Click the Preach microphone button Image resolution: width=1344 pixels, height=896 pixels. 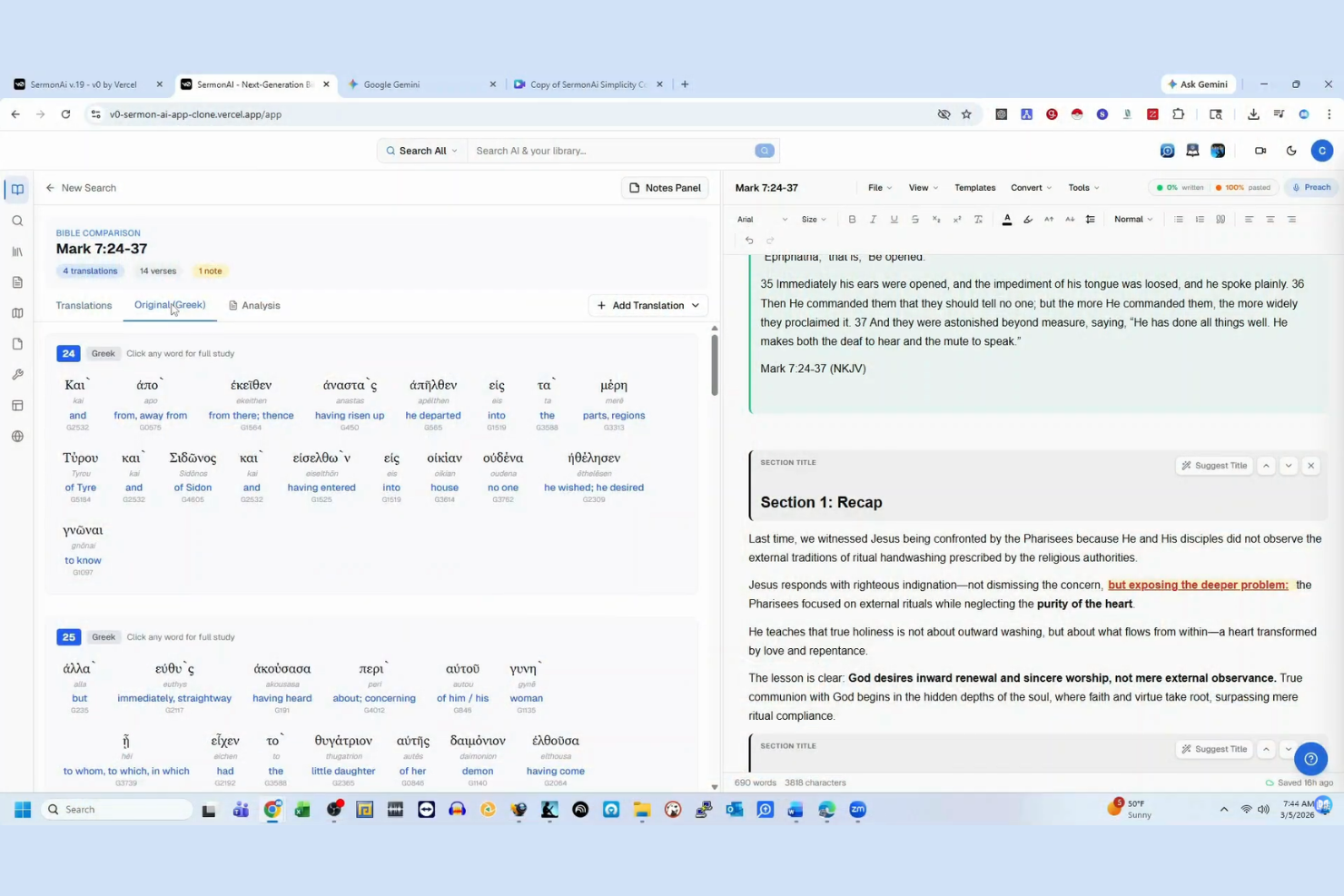[x=1309, y=188]
